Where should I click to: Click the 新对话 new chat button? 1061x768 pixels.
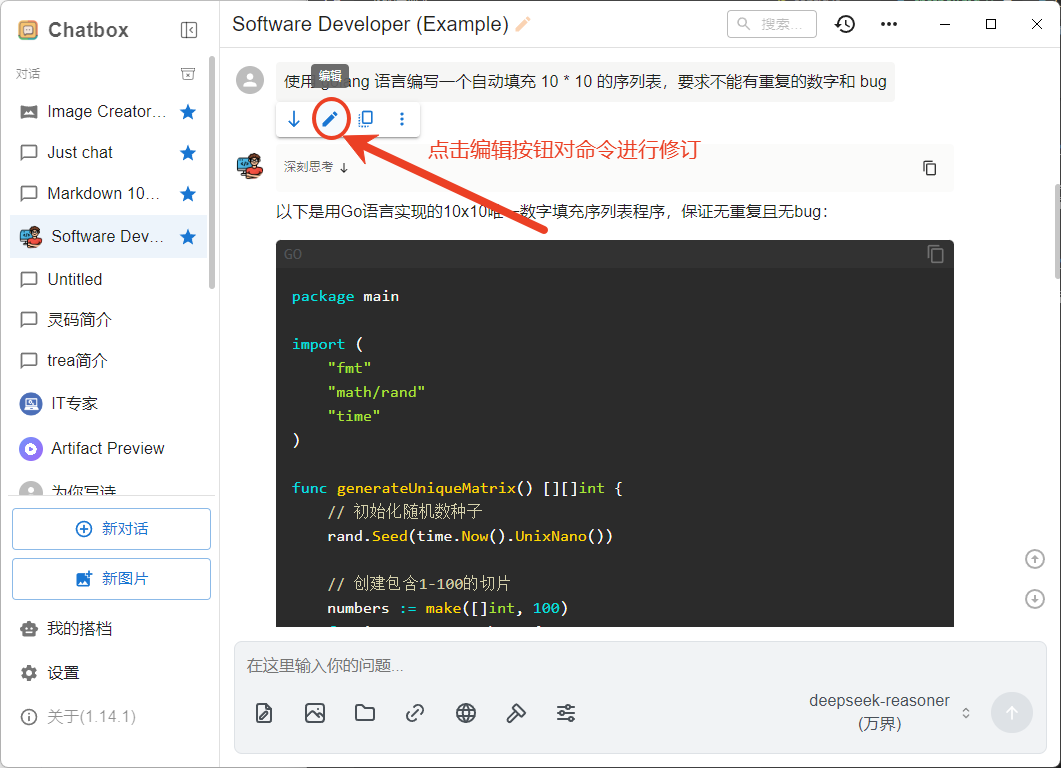pyautogui.click(x=111, y=529)
